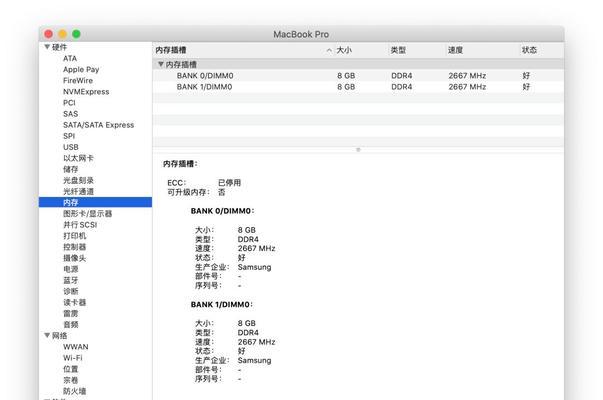Click the 内存插槽 column header label
Image resolution: width=603 pixels, height=400 pixels.
171,50
